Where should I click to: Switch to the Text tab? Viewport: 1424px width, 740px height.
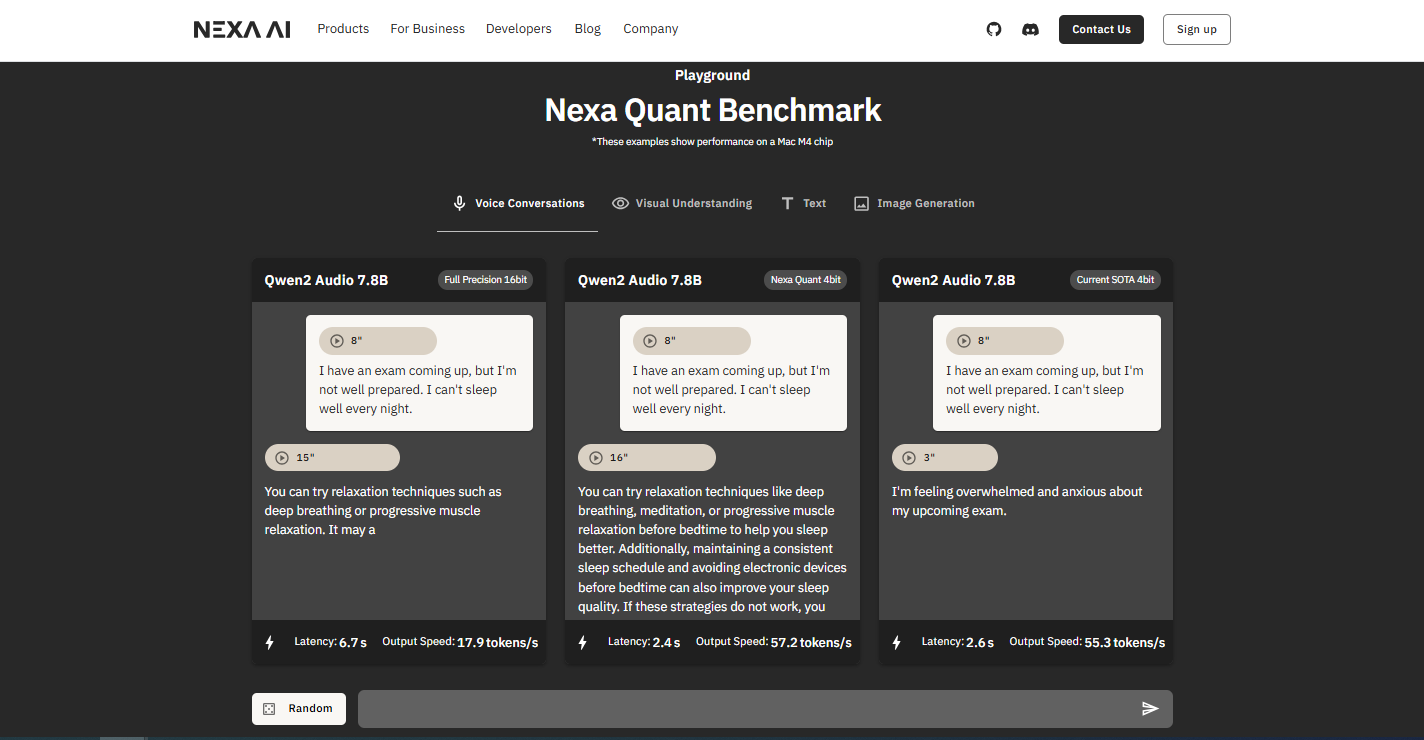[803, 204]
